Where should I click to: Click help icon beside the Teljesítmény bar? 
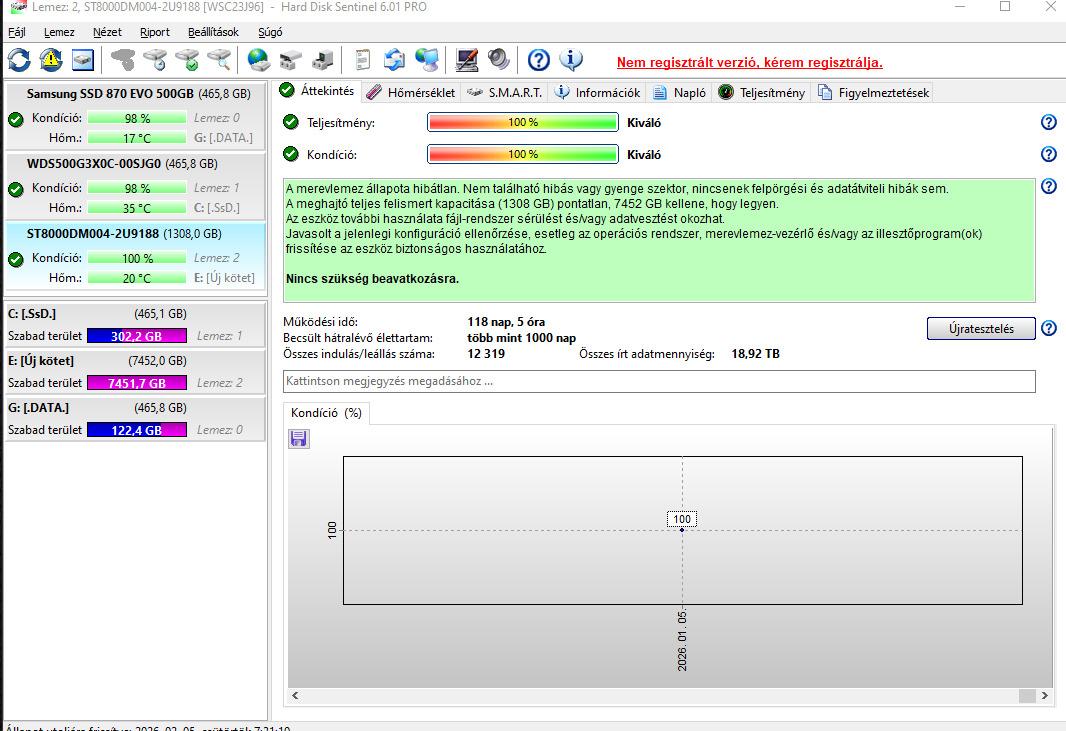point(1048,122)
